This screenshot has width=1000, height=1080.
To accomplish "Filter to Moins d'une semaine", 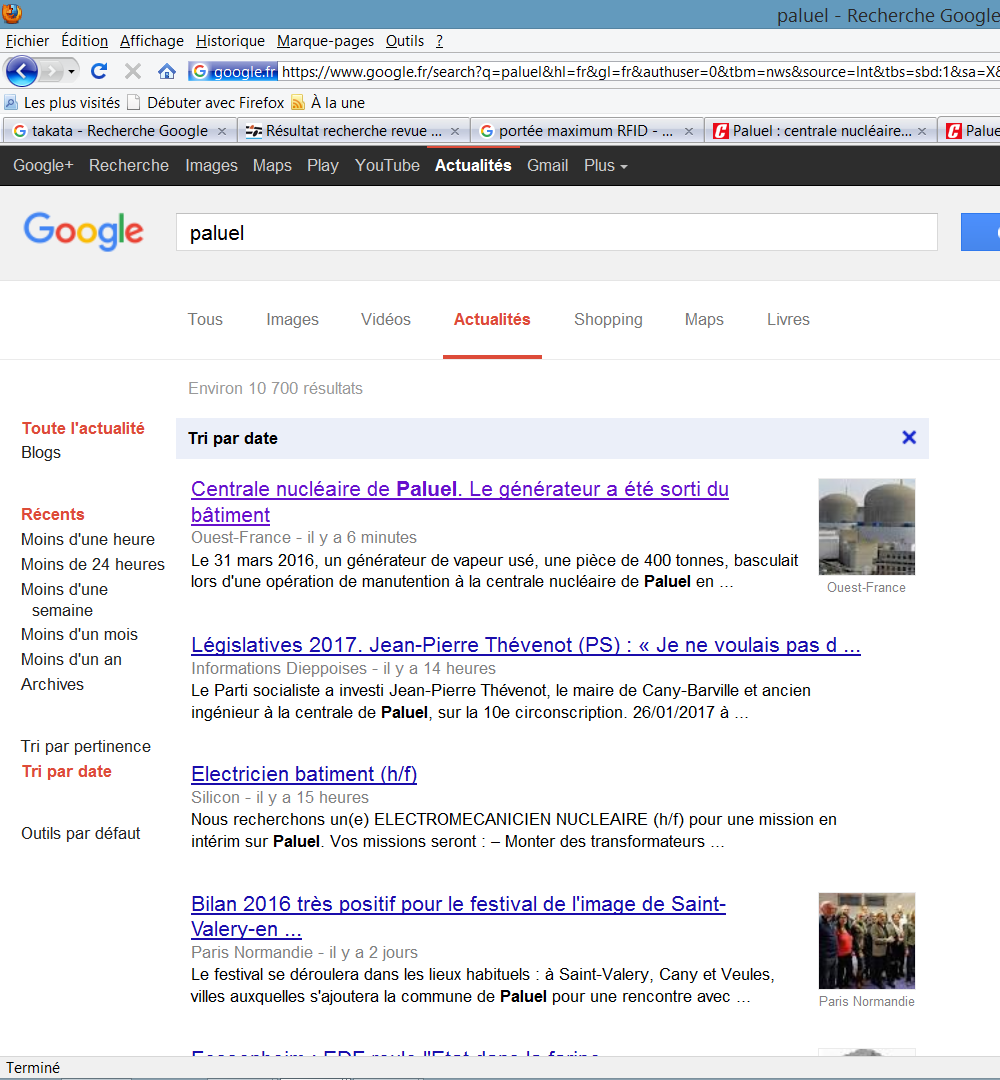I will (64, 600).
